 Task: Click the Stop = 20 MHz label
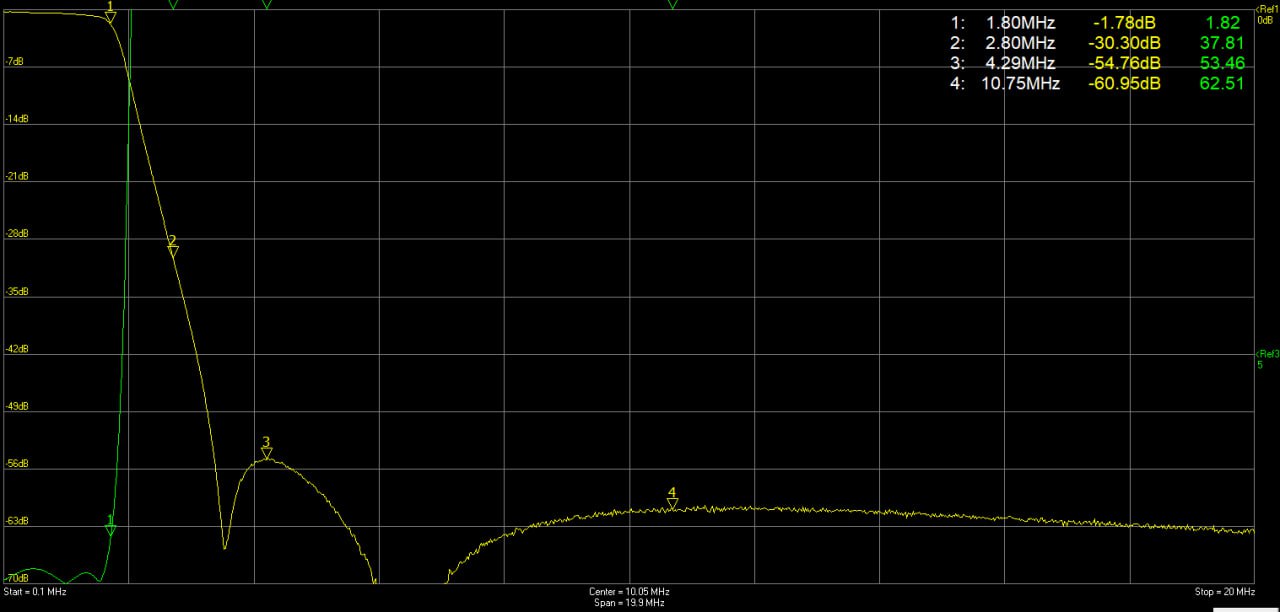(x=1224, y=592)
